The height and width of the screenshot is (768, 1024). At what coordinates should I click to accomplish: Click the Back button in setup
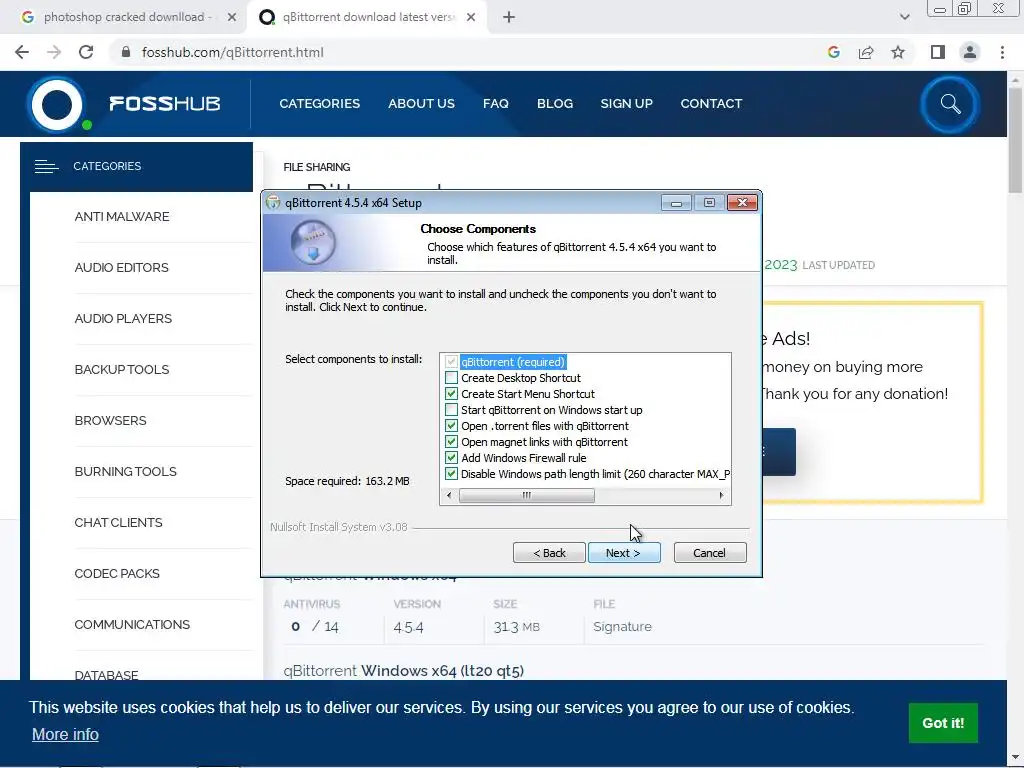tap(549, 552)
